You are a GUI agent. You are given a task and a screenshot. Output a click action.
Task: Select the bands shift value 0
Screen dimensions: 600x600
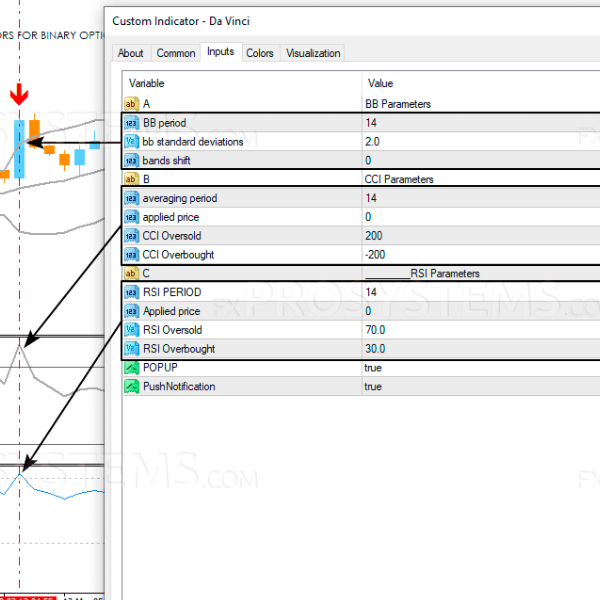pyautogui.click(x=368, y=160)
